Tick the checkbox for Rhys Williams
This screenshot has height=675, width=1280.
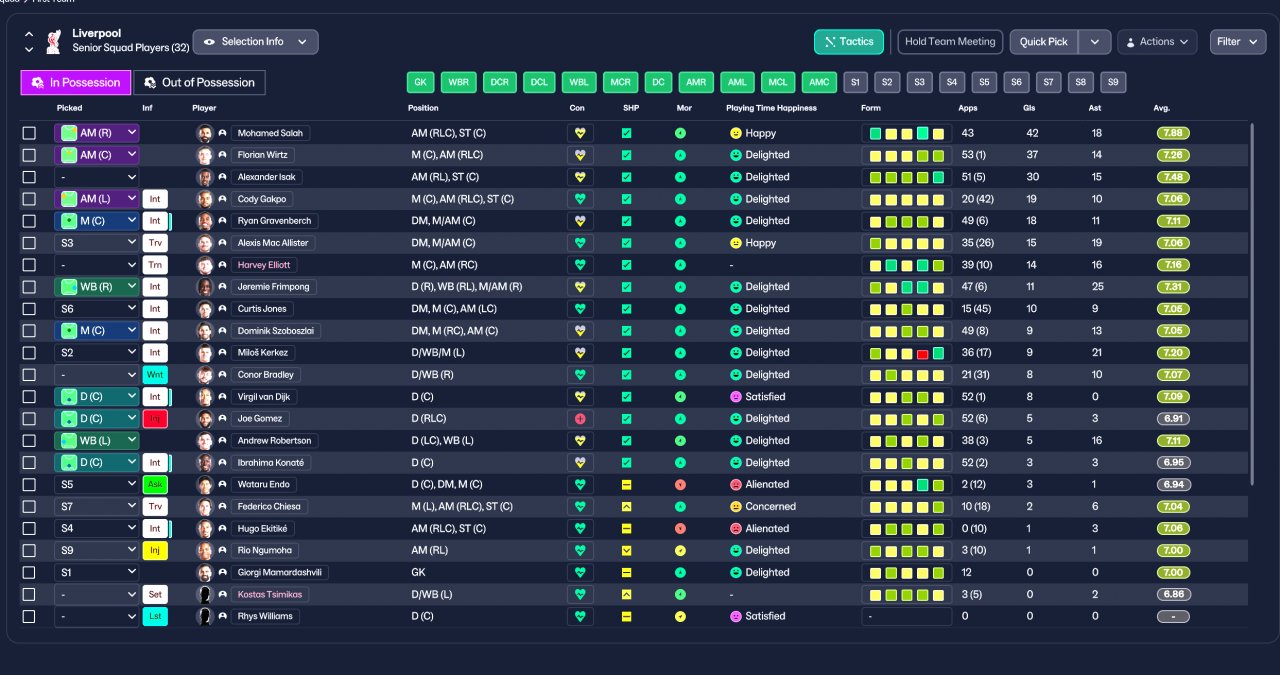(x=29, y=617)
